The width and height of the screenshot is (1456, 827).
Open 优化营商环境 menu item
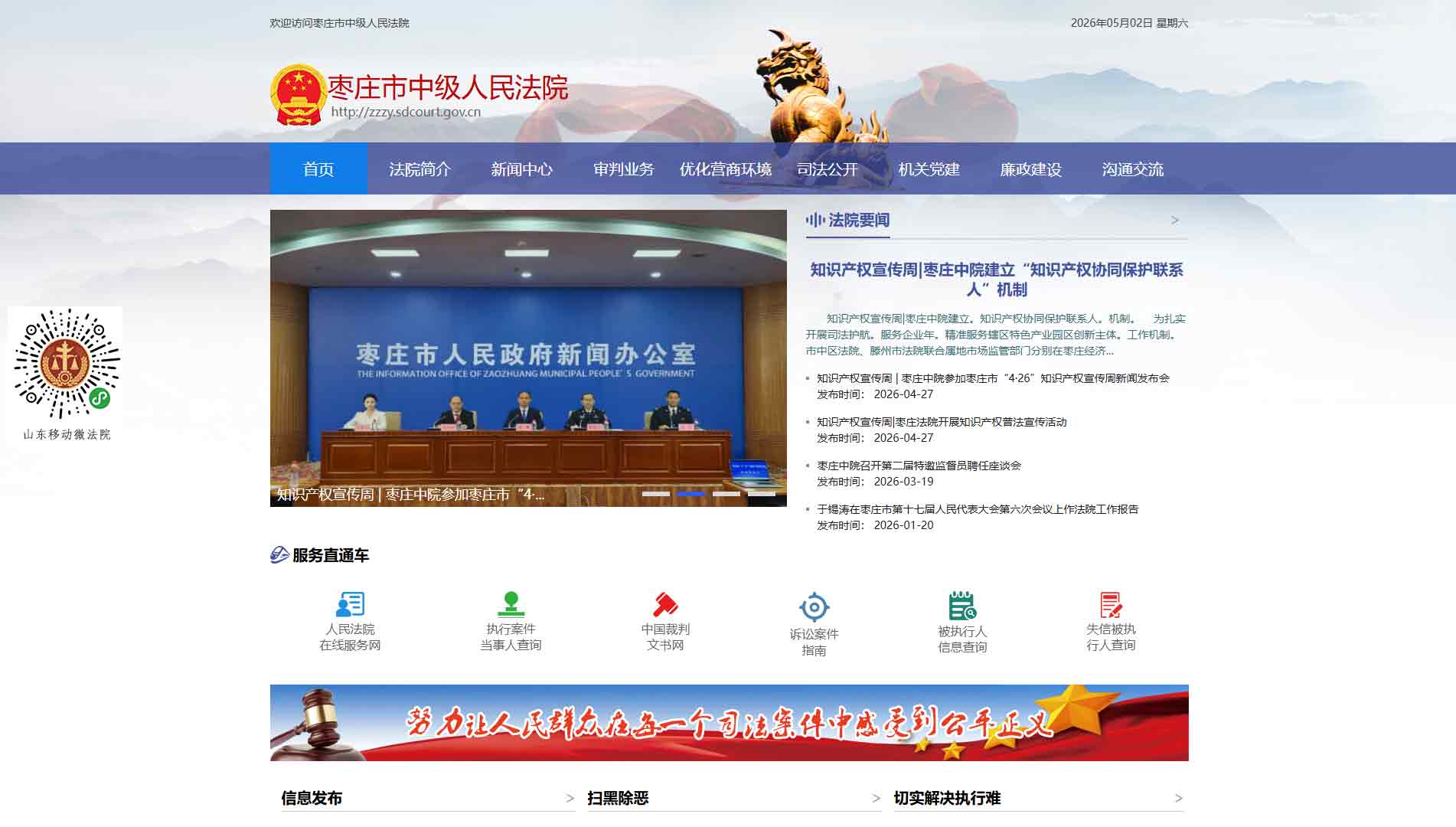(726, 168)
